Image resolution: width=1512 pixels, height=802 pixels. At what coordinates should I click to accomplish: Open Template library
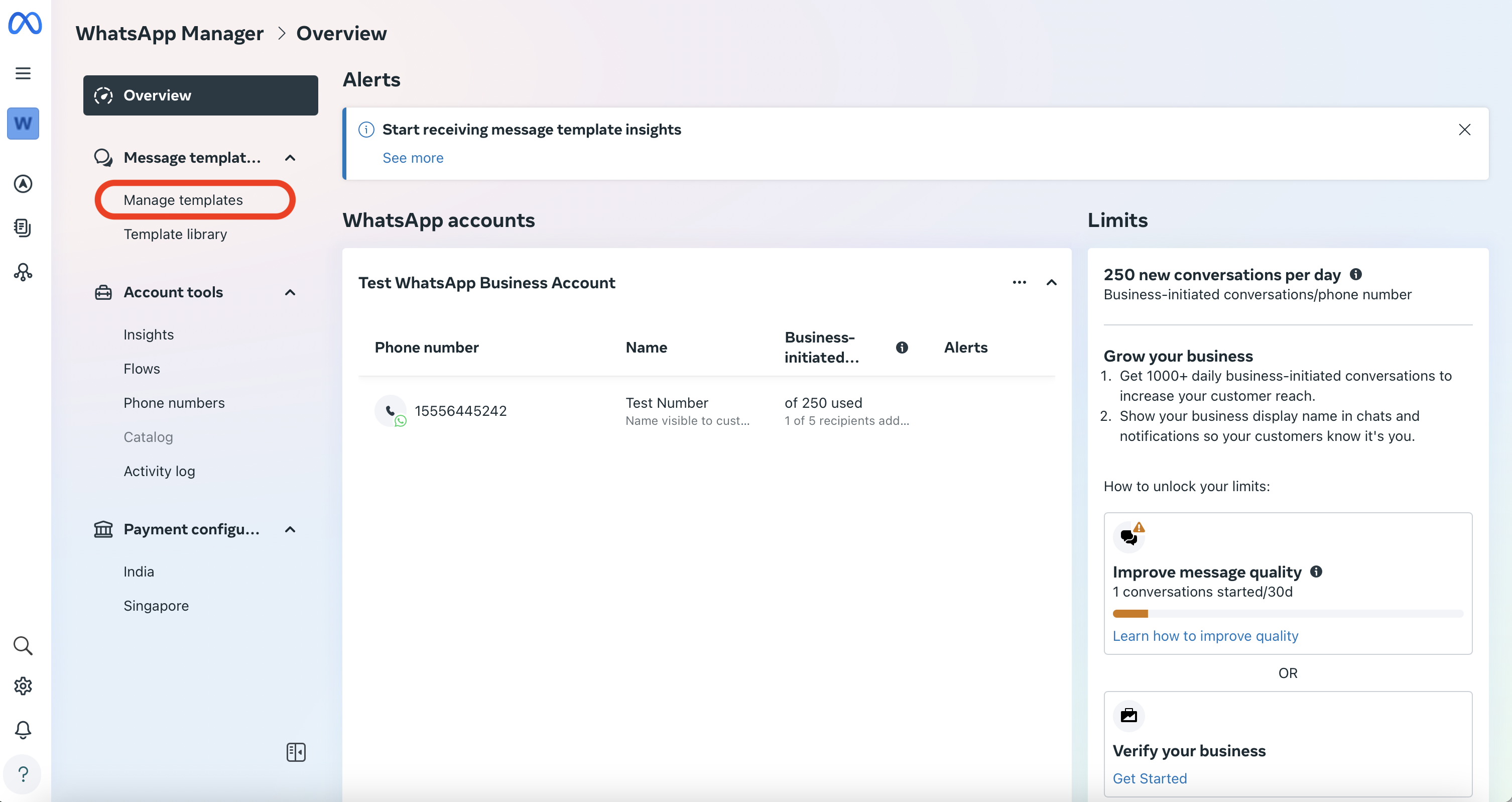point(176,234)
